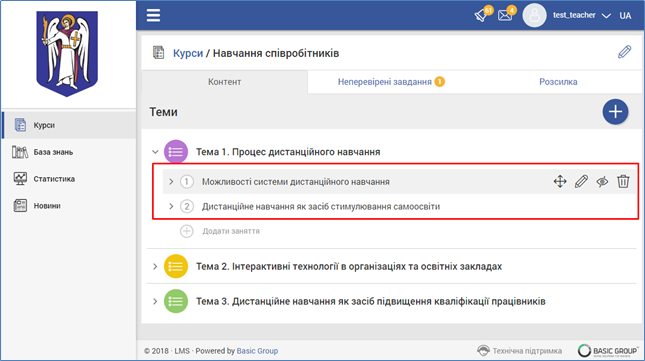Collapse Тема 1 chevron
This screenshot has height=361, width=645.
coord(155,152)
